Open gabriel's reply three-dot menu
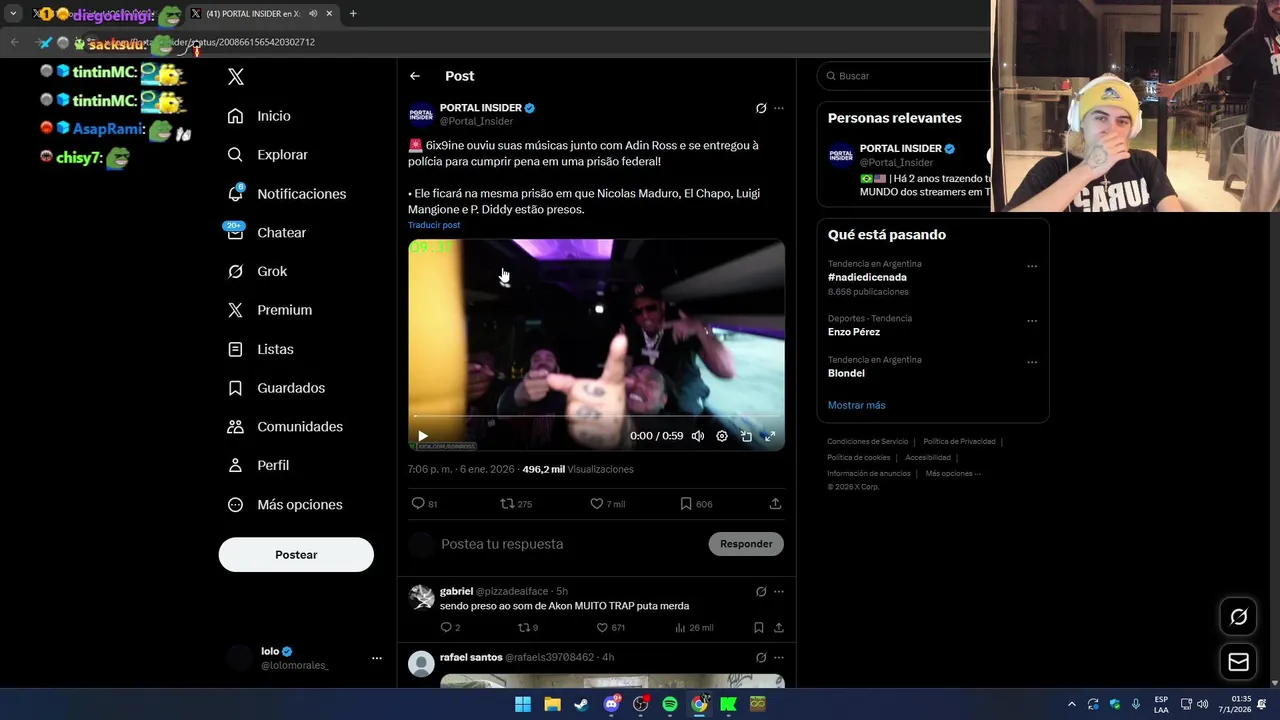This screenshot has width=1280, height=720. [779, 592]
